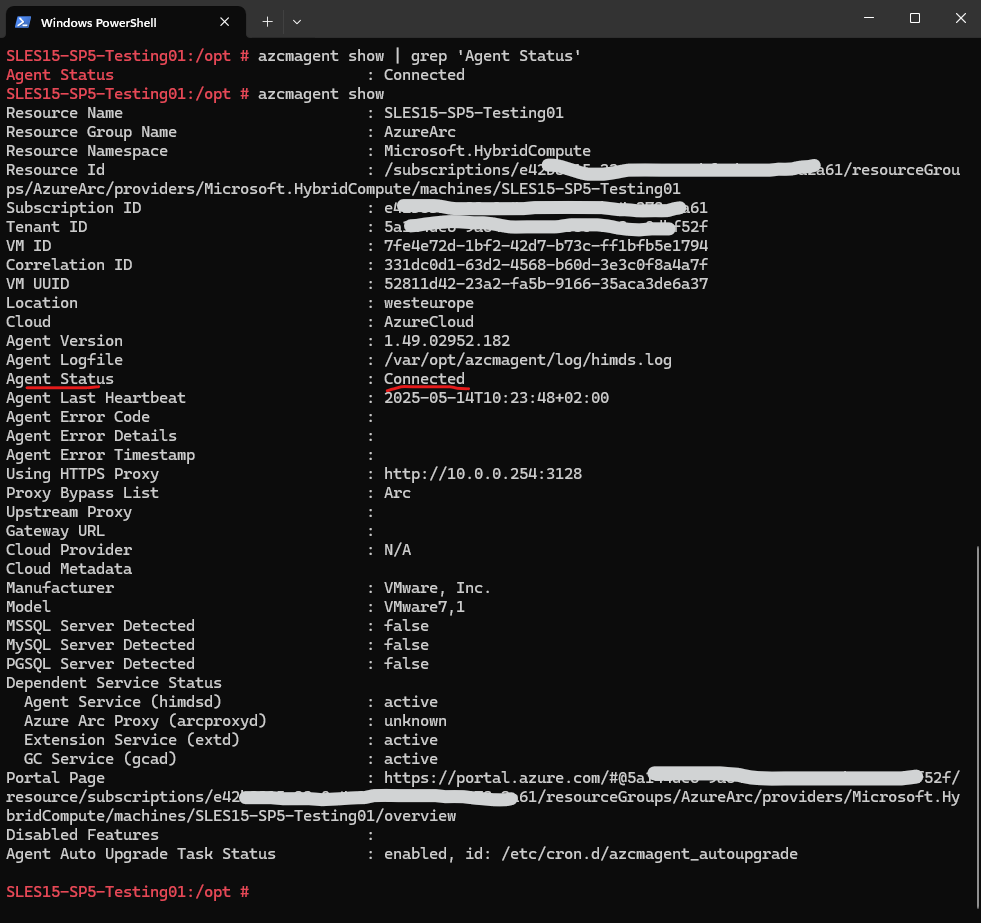Click the 'Subscription ID' label
Image resolution: width=981 pixels, height=923 pixels.
(73, 208)
